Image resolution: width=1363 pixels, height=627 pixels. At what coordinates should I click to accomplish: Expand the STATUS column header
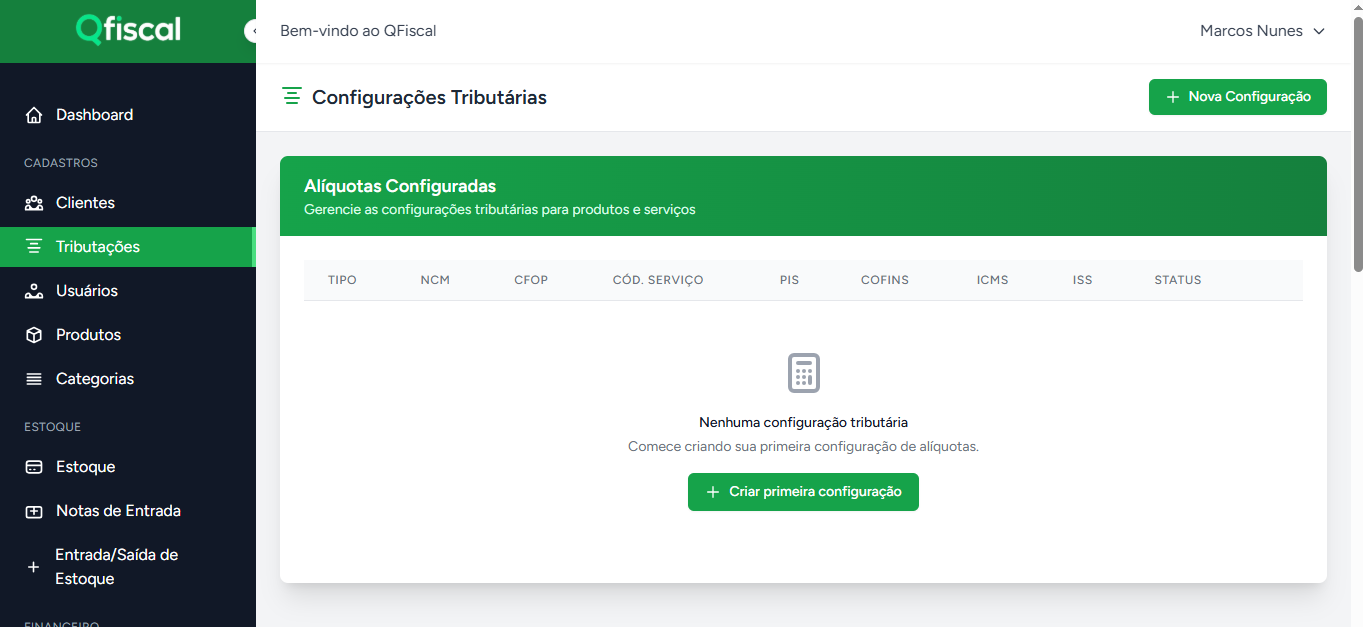click(x=1177, y=280)
